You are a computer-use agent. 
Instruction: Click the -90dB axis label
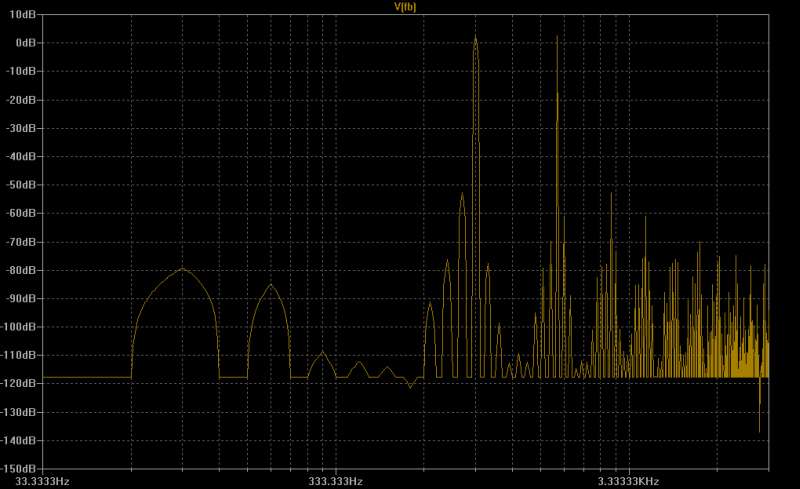coord(21,298)
